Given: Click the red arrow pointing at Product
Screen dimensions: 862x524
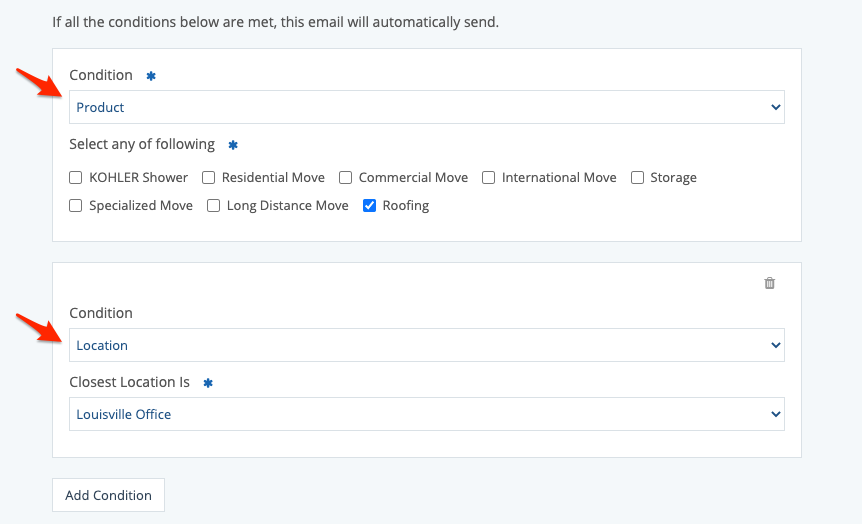Looking at the screenshot, I should pyautogui.click(x=38, y=84).
